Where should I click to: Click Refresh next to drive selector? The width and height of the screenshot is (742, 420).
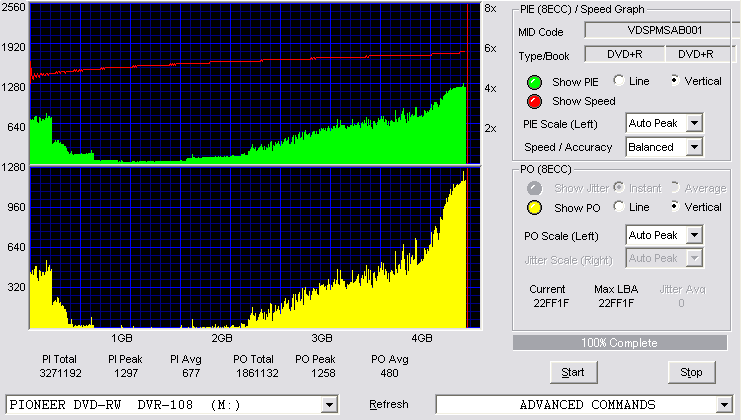[389, 404]
